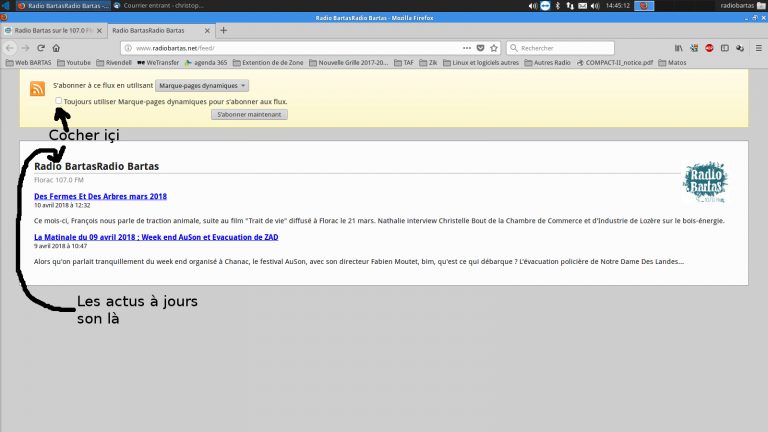Go back using the browser back arrow
Screen dimensions: 768x432
9,48
